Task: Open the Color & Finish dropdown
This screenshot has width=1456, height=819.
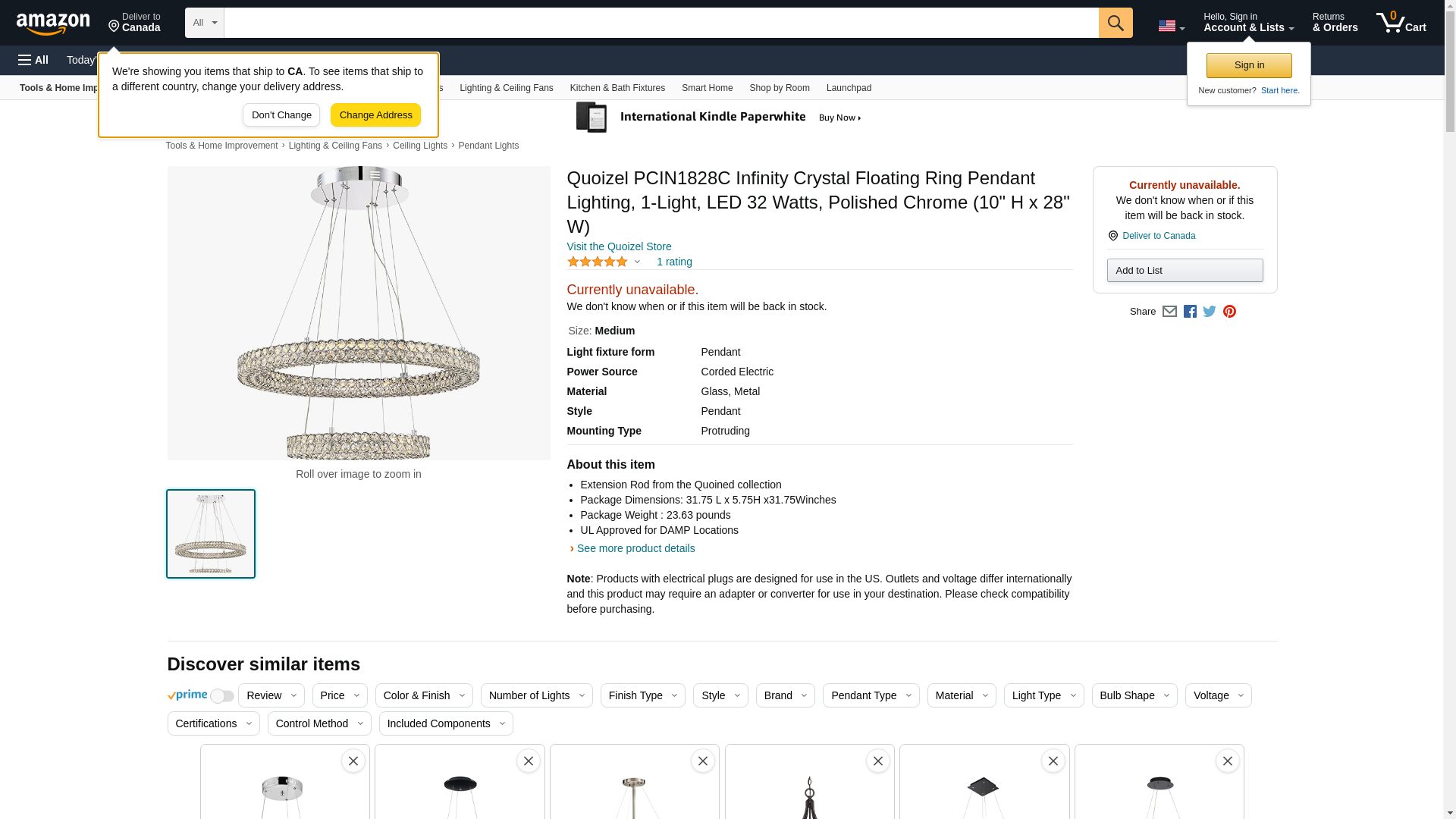Action: 423,695
